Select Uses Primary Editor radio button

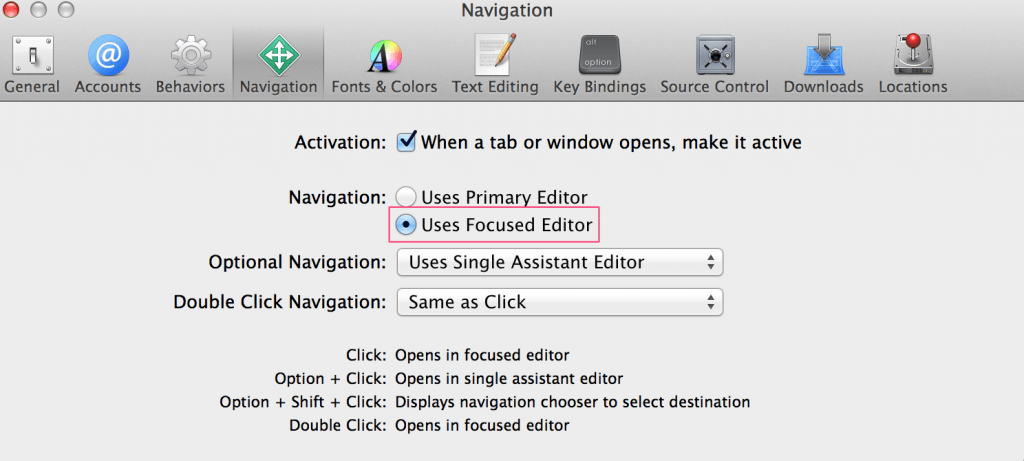click(406, 197)
